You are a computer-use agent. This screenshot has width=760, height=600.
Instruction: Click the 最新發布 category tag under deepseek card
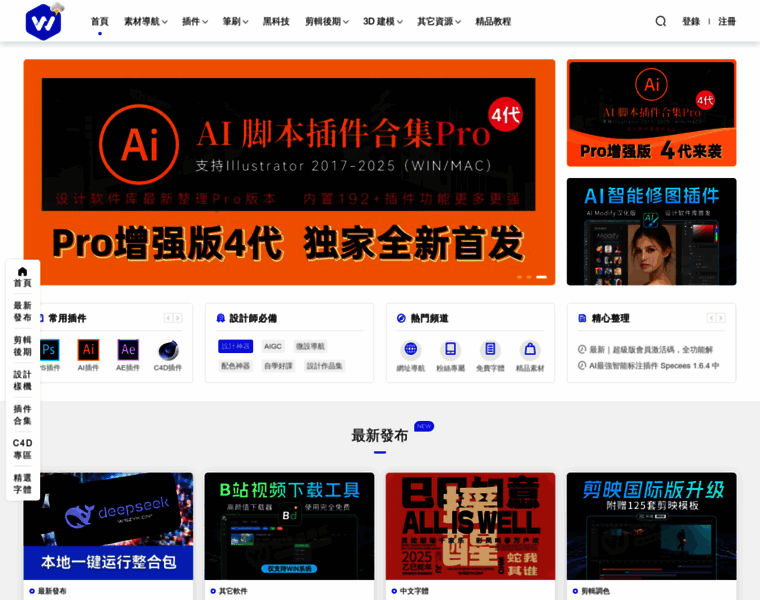[48, 591]
